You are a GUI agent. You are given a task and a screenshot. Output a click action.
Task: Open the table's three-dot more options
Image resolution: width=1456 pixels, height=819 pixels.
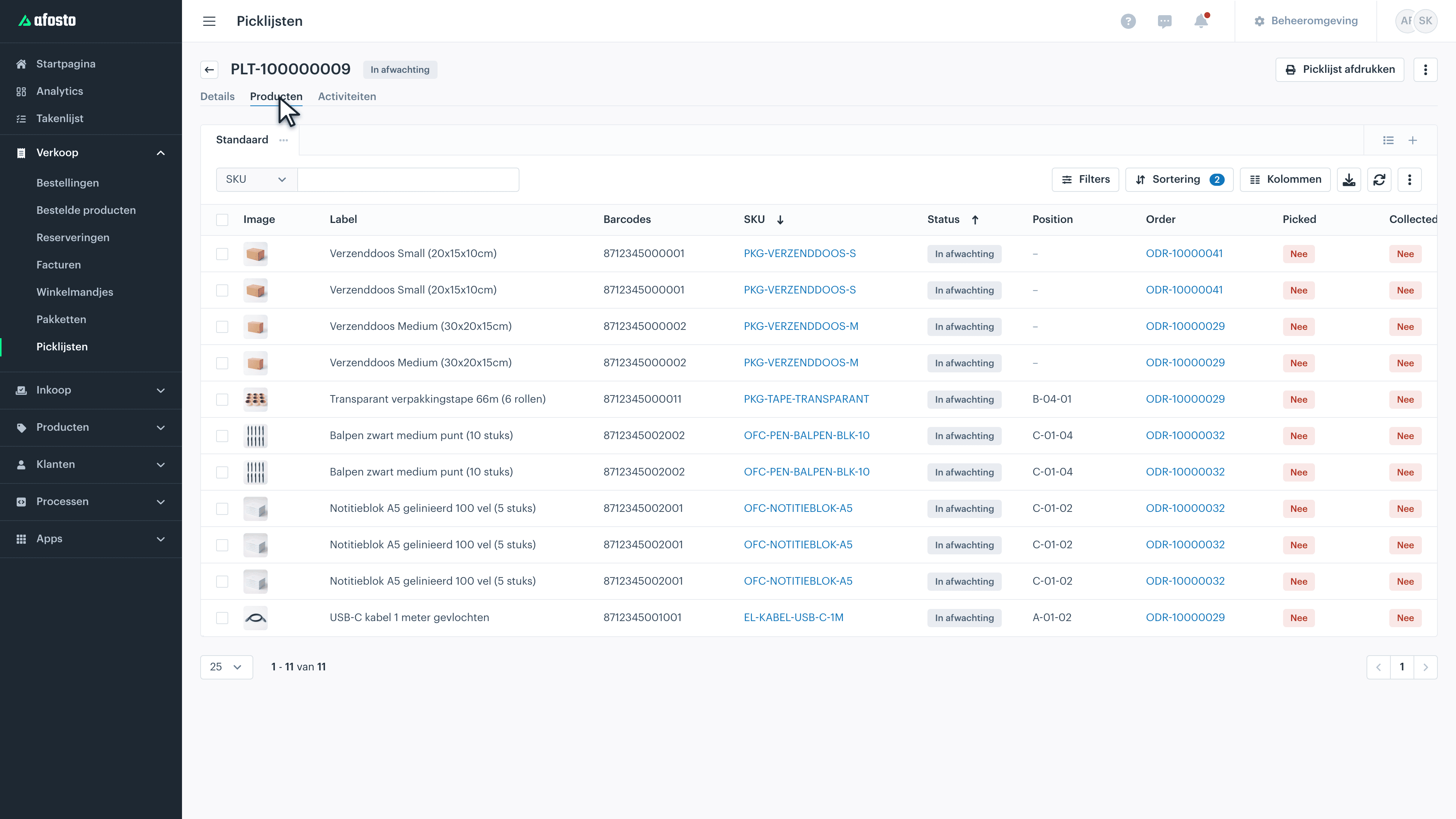(1410, 180)
